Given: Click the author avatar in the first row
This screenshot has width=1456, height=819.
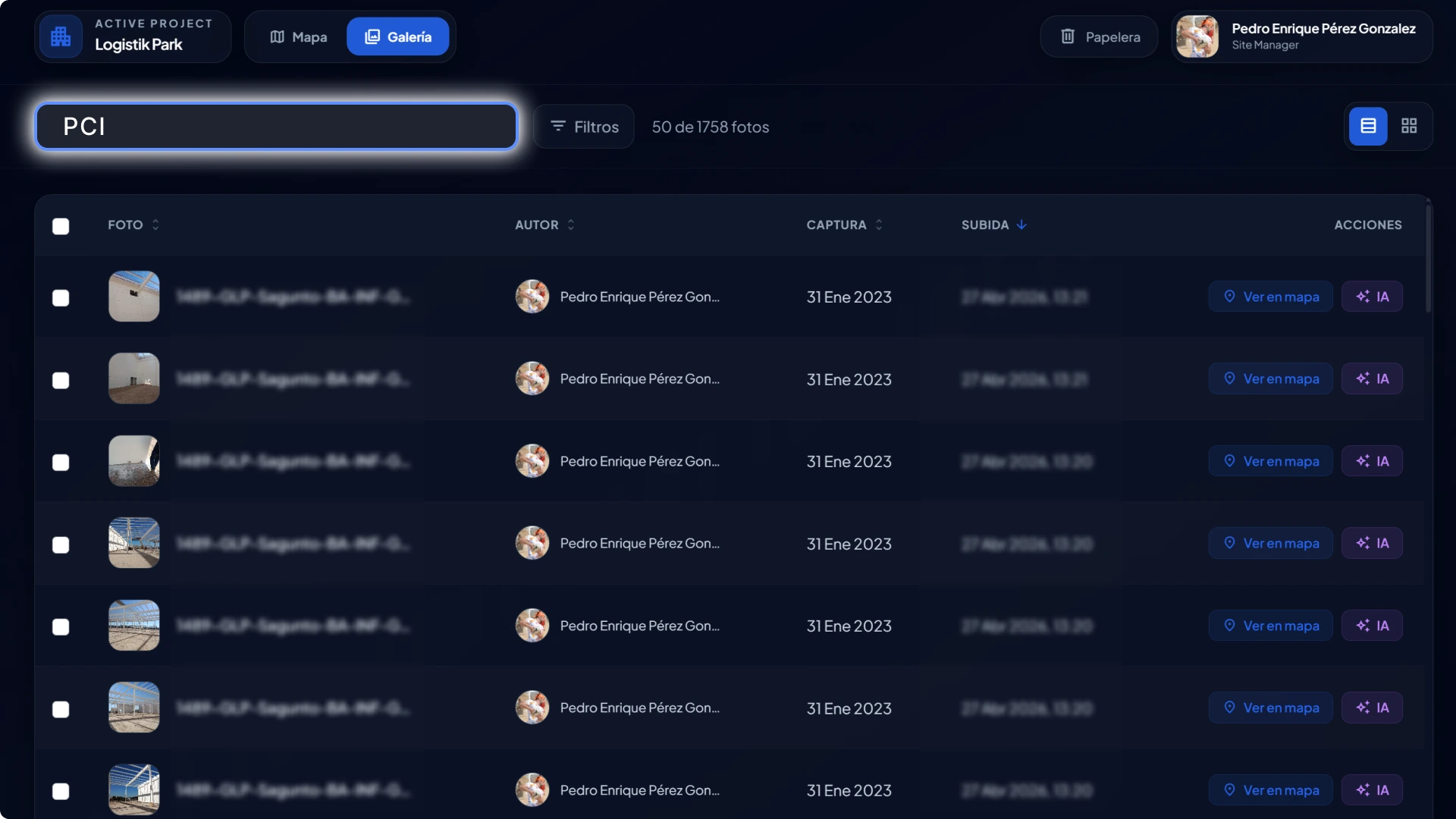Looking at the screenshot, I should tap(532, 297).
